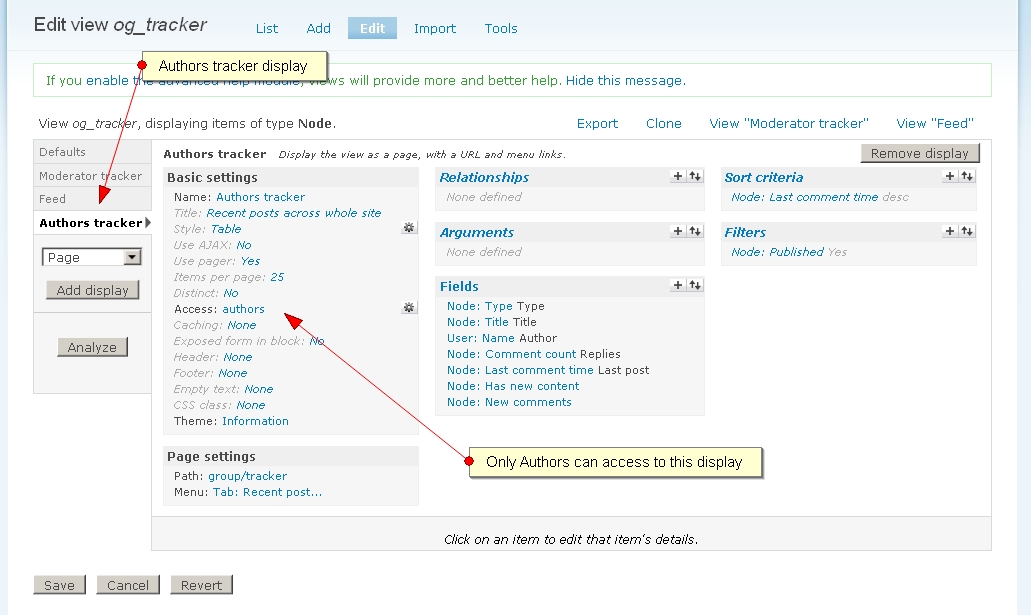This screenshot has height=615, width=1031.
Task: Rearrange Relationships with the reorder icon
Action: [x=695, y=176]
